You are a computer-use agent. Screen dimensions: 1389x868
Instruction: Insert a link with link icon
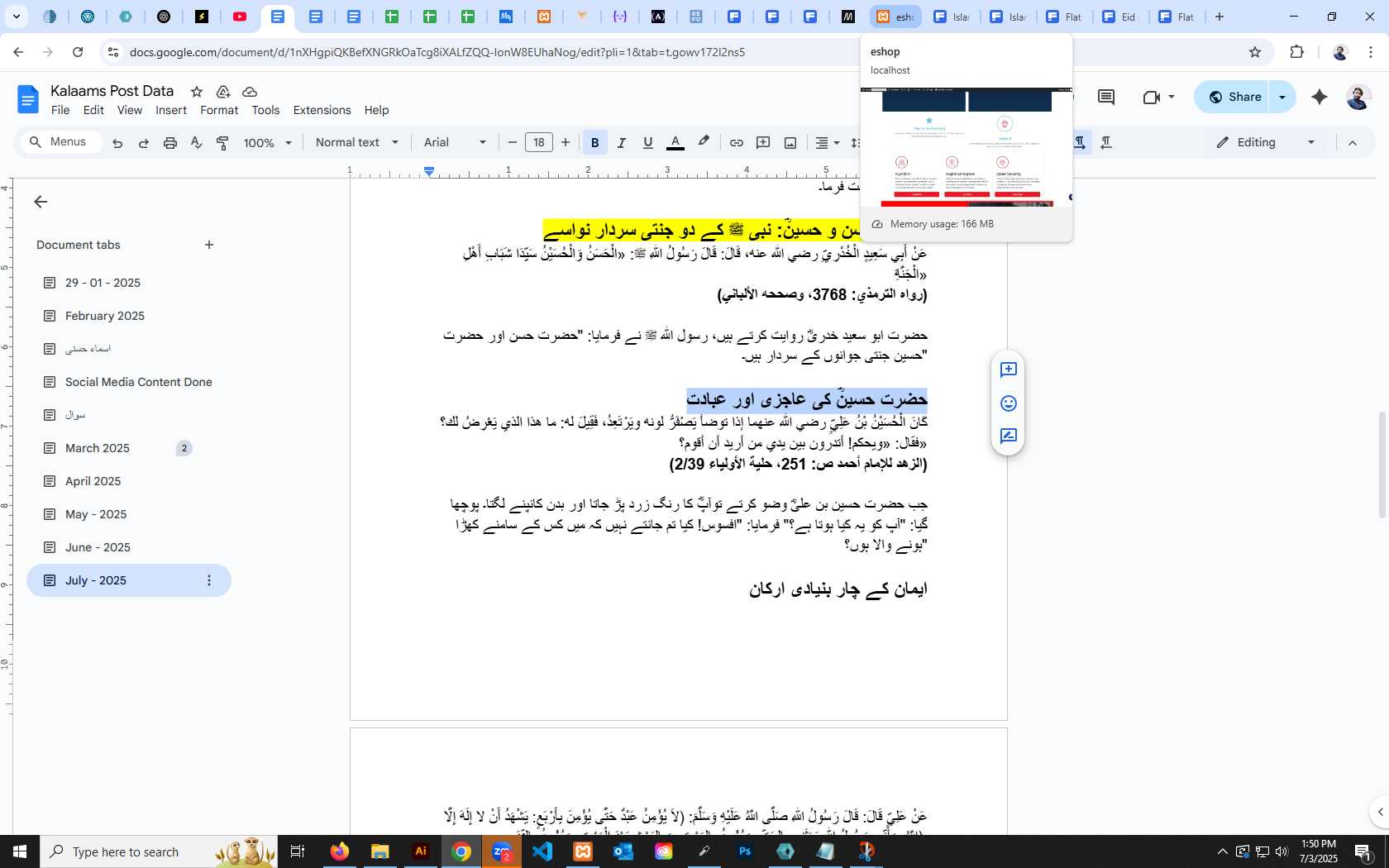click(x=736, y=143)
